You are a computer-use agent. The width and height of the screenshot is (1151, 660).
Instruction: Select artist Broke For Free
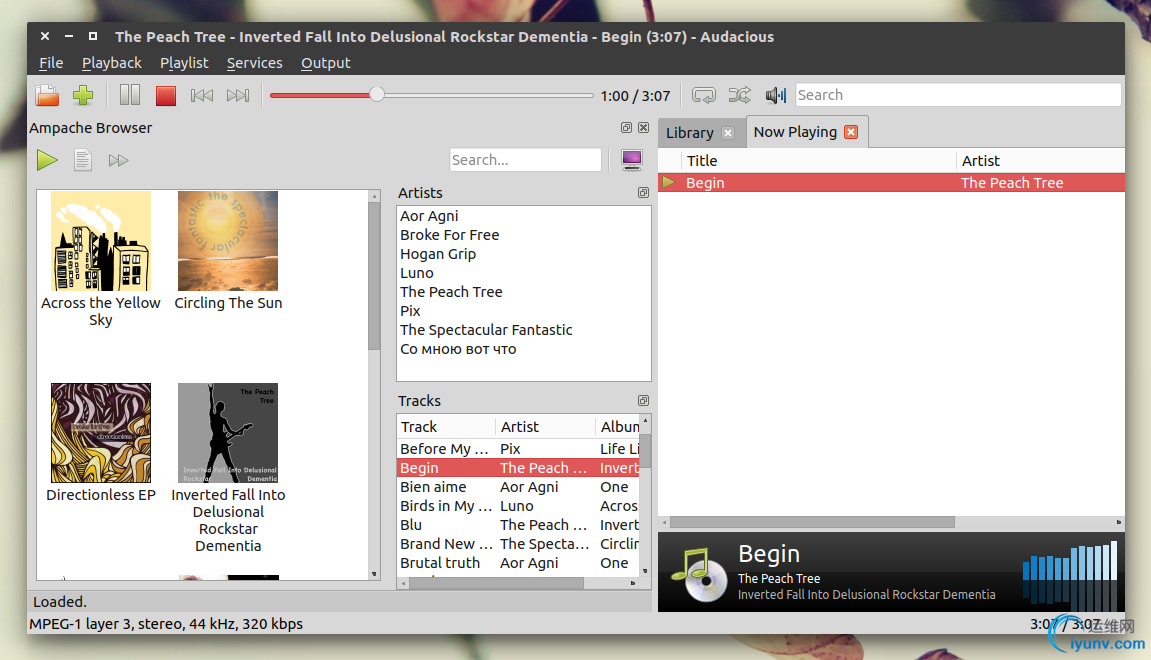pyautogui.click(x=449, y=235)
